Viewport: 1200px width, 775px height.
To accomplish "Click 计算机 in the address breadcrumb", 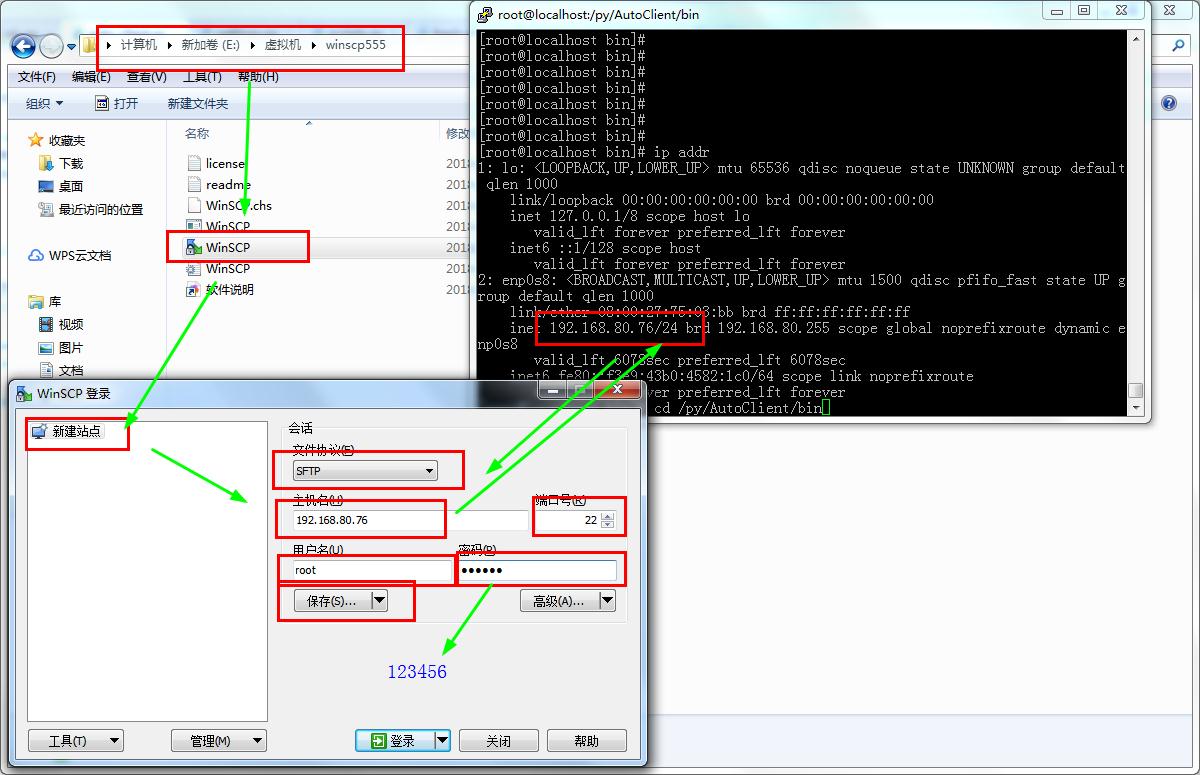I will (x=139, y=45).
